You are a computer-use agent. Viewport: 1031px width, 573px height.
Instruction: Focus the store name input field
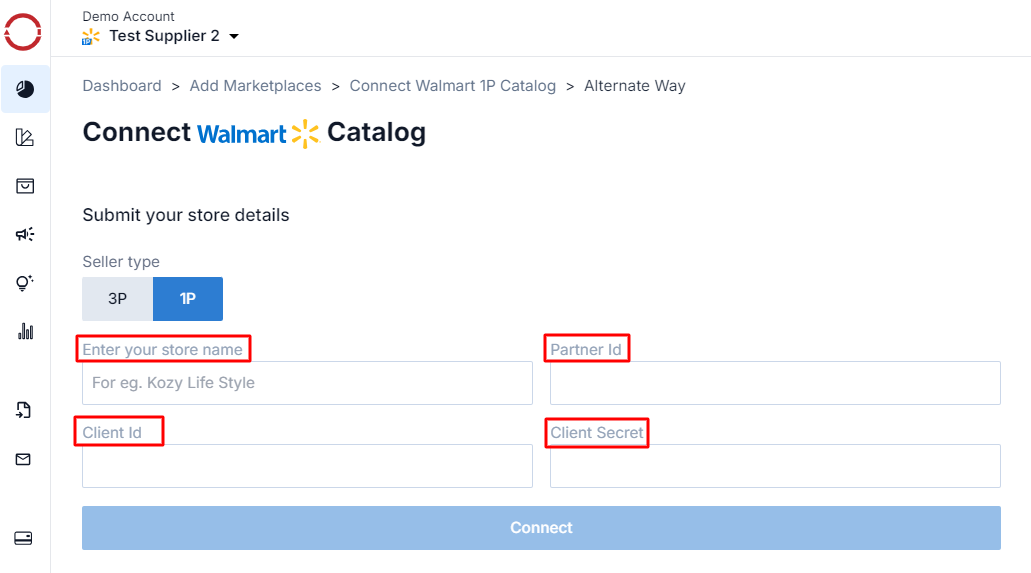tap(307, 383)
